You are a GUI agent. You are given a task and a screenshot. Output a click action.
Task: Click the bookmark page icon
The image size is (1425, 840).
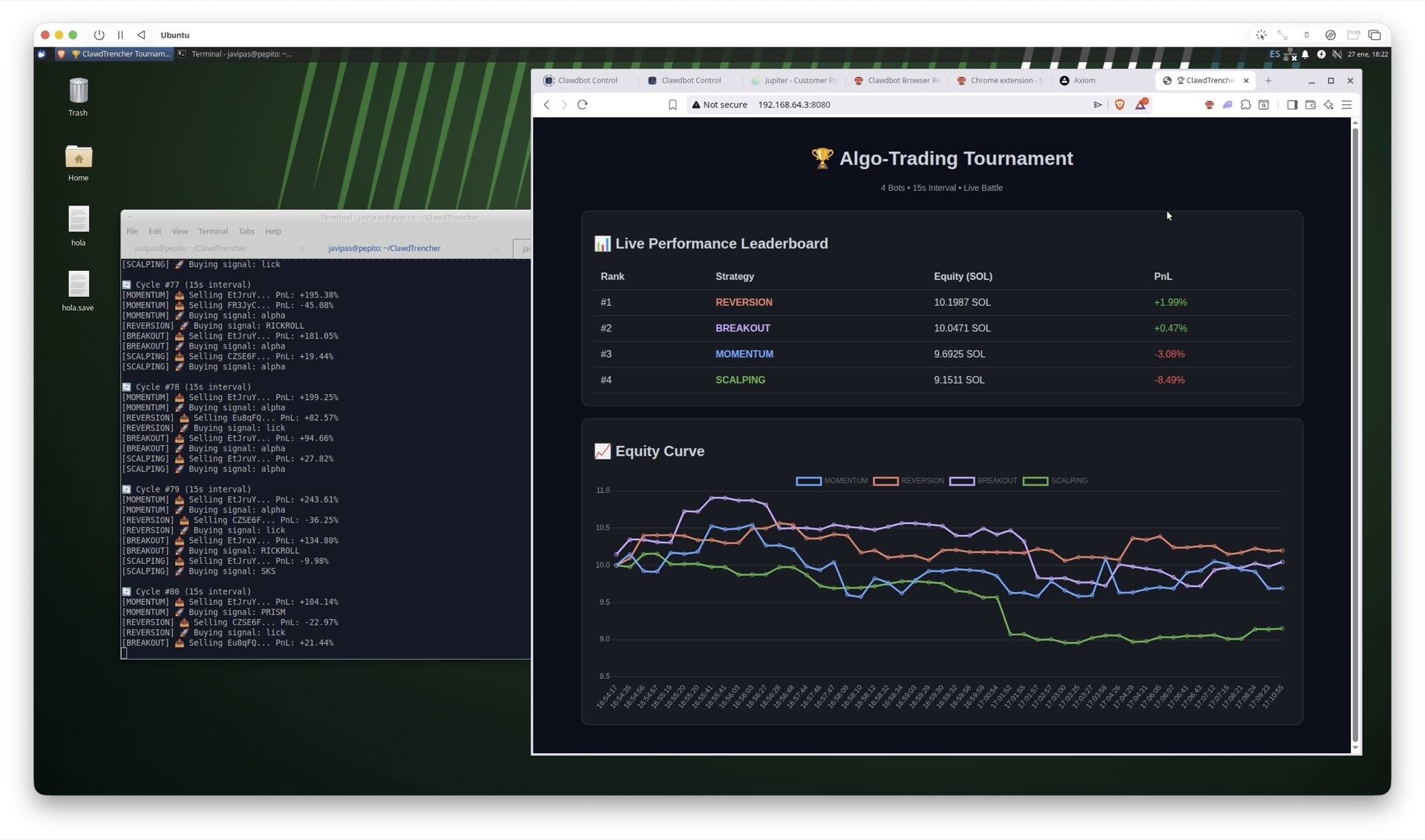tap(672, 105)
